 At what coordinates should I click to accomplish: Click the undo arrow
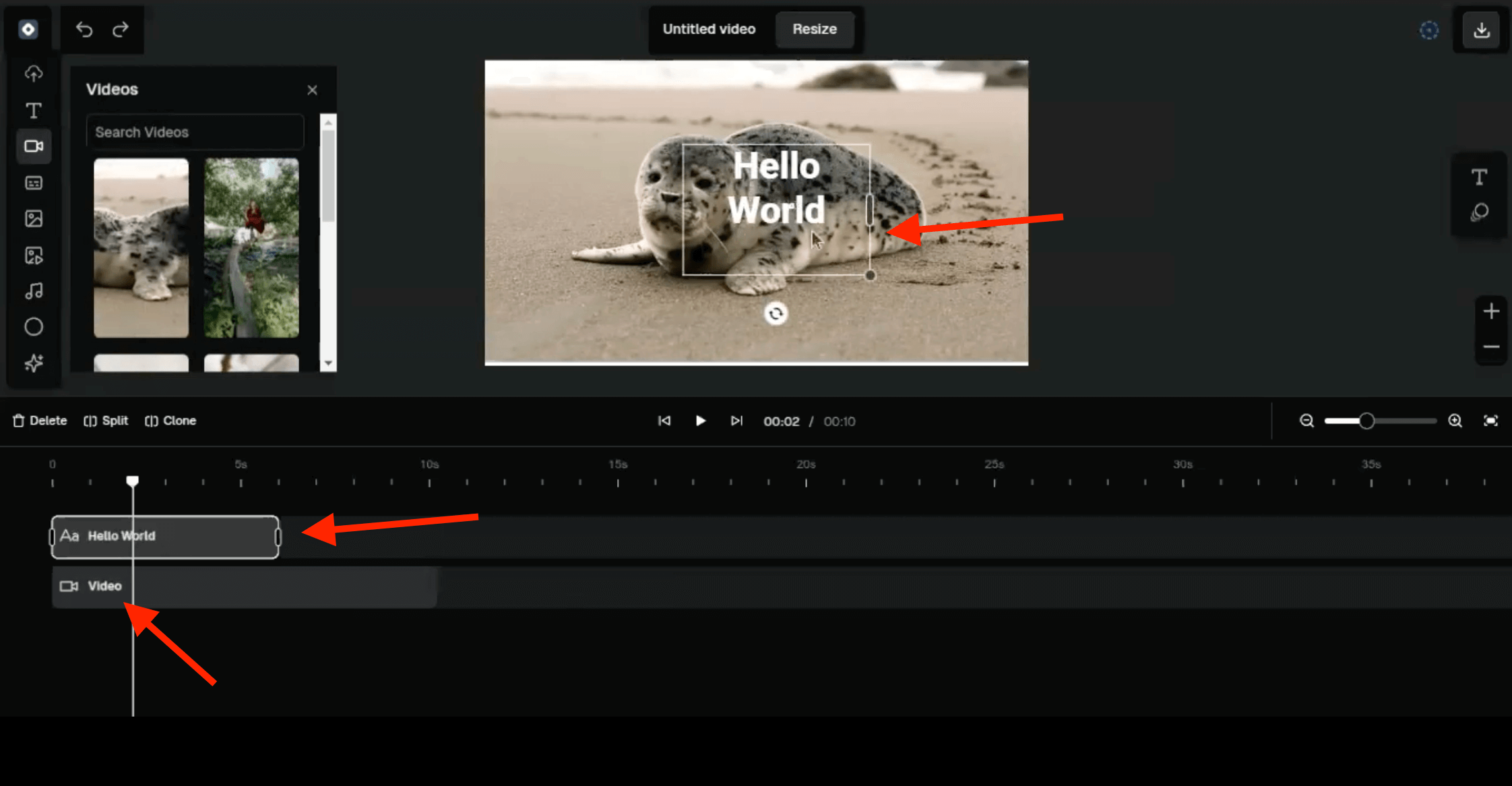[84, 30]
